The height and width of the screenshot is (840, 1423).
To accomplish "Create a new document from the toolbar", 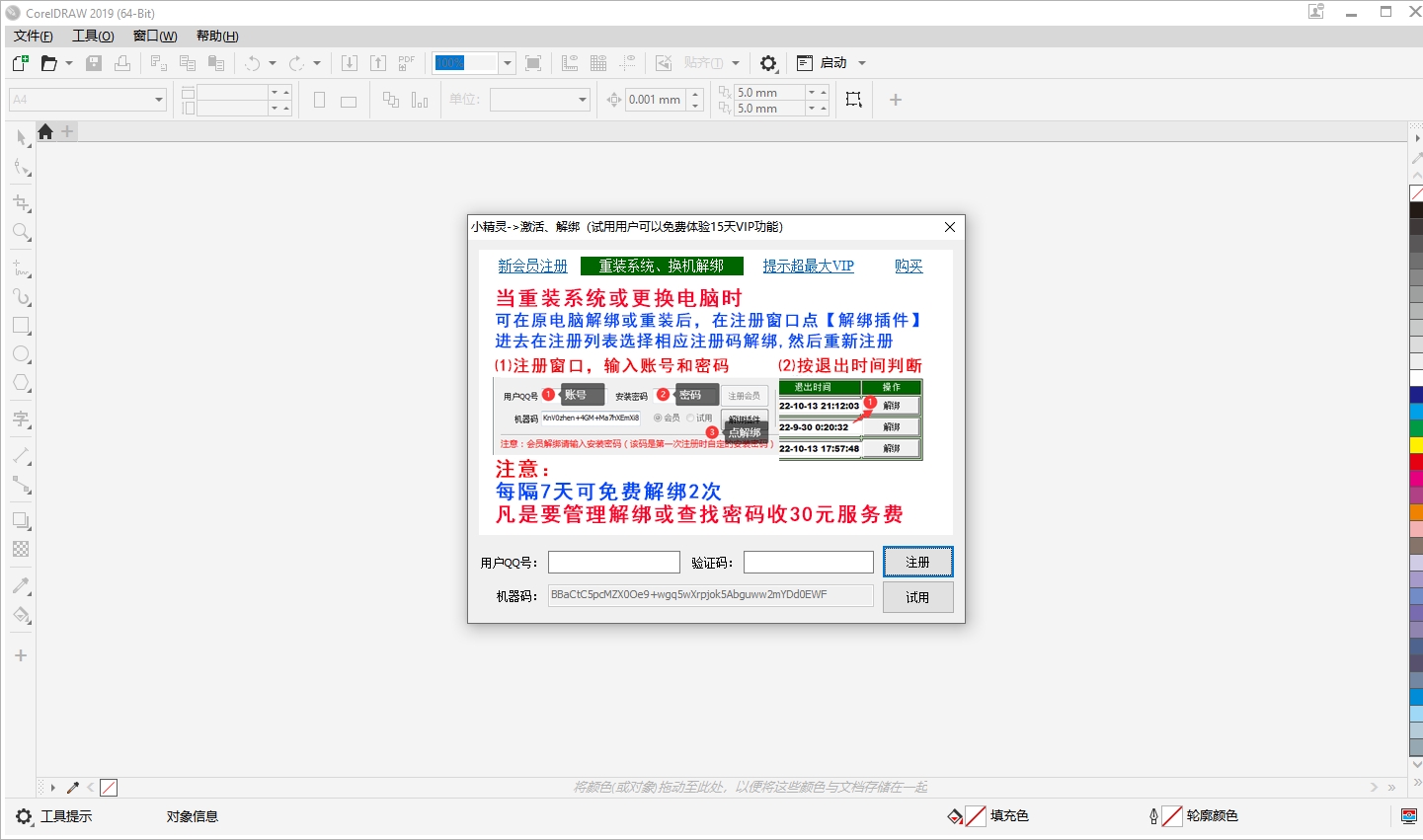I will tap(20, 63).
